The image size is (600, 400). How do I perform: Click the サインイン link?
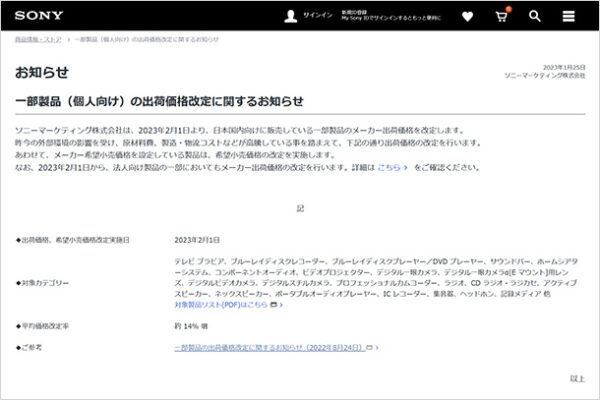click(x=318, y=15)
